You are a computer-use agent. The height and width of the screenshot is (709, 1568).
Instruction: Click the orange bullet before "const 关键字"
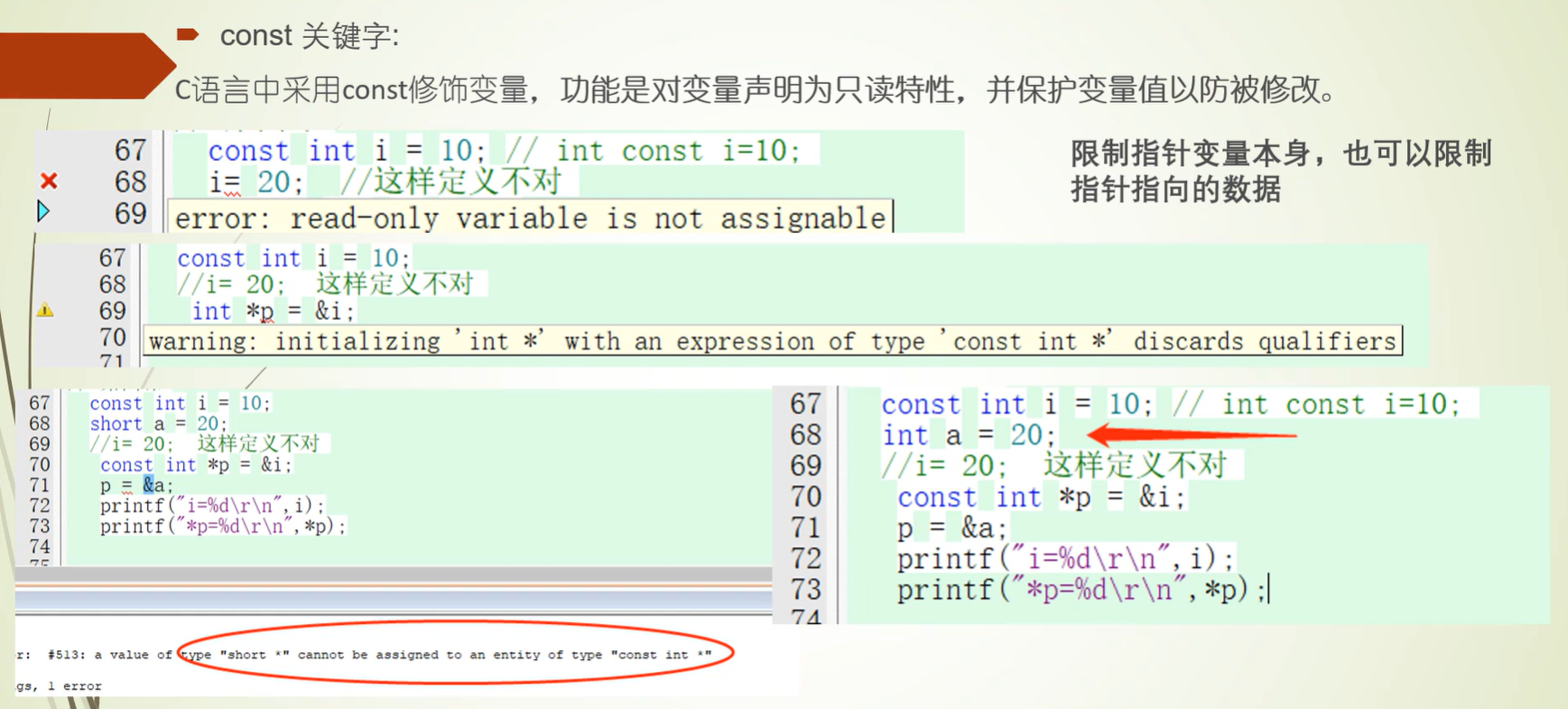(x=188, y=34)
